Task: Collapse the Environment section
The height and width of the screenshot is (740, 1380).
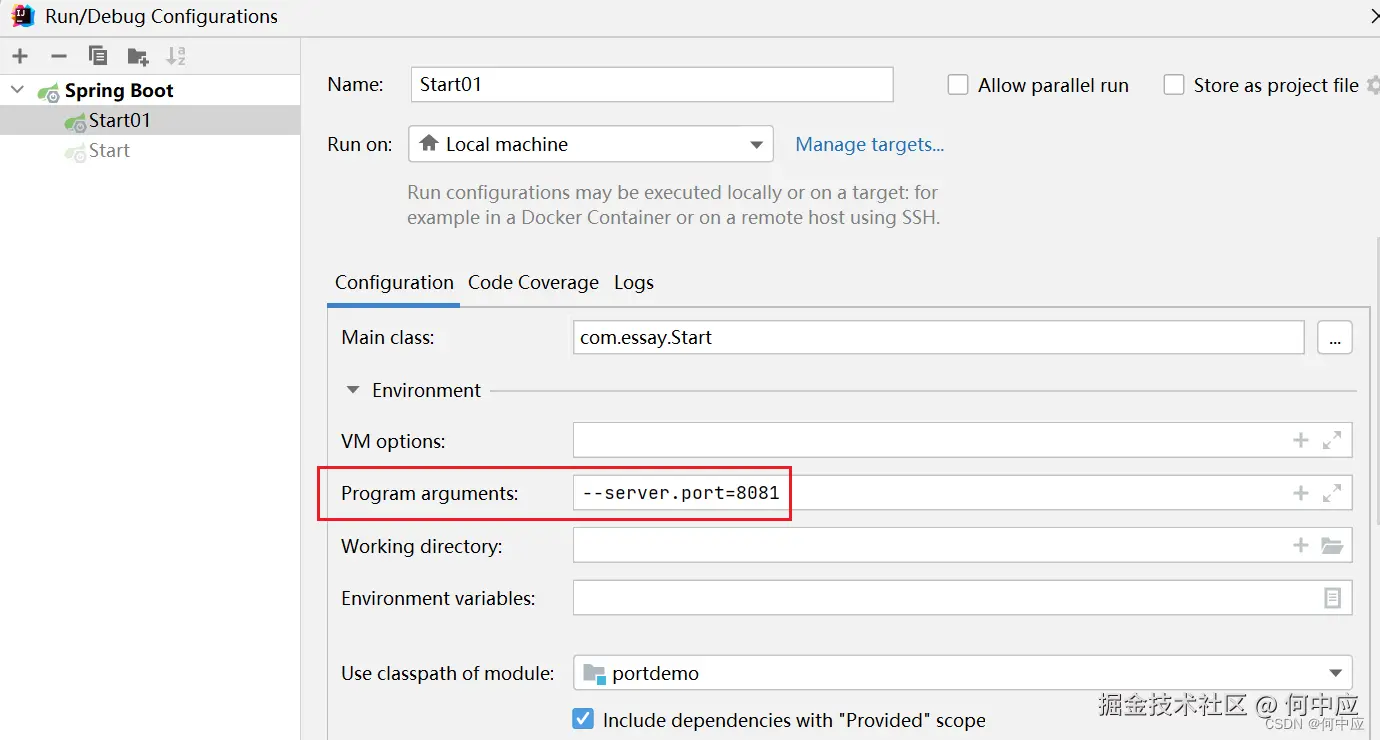Action: pos(352,390)
